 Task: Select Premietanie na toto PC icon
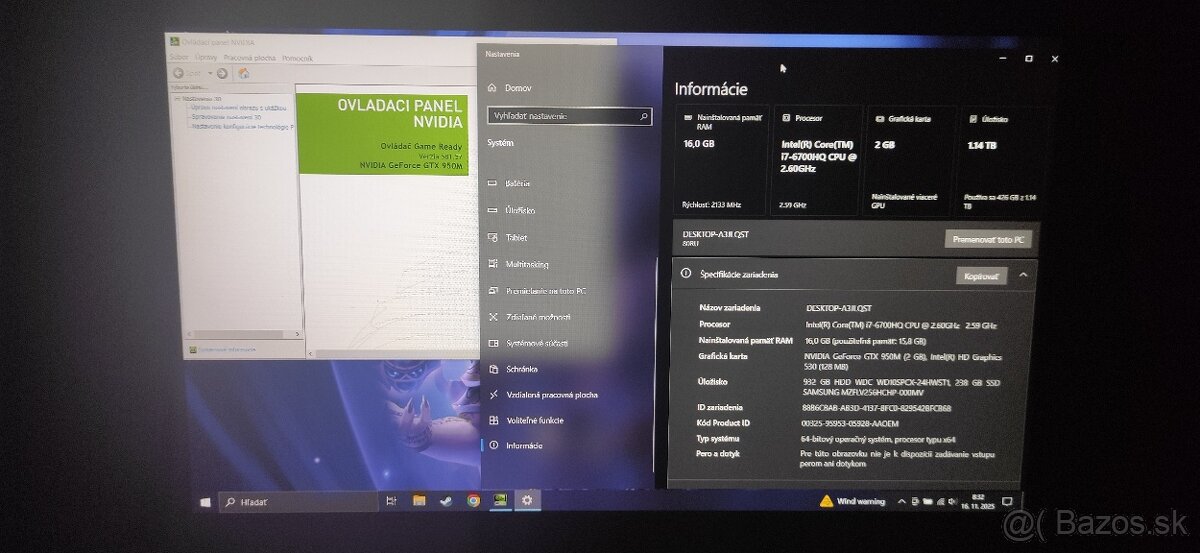[492, 290]
